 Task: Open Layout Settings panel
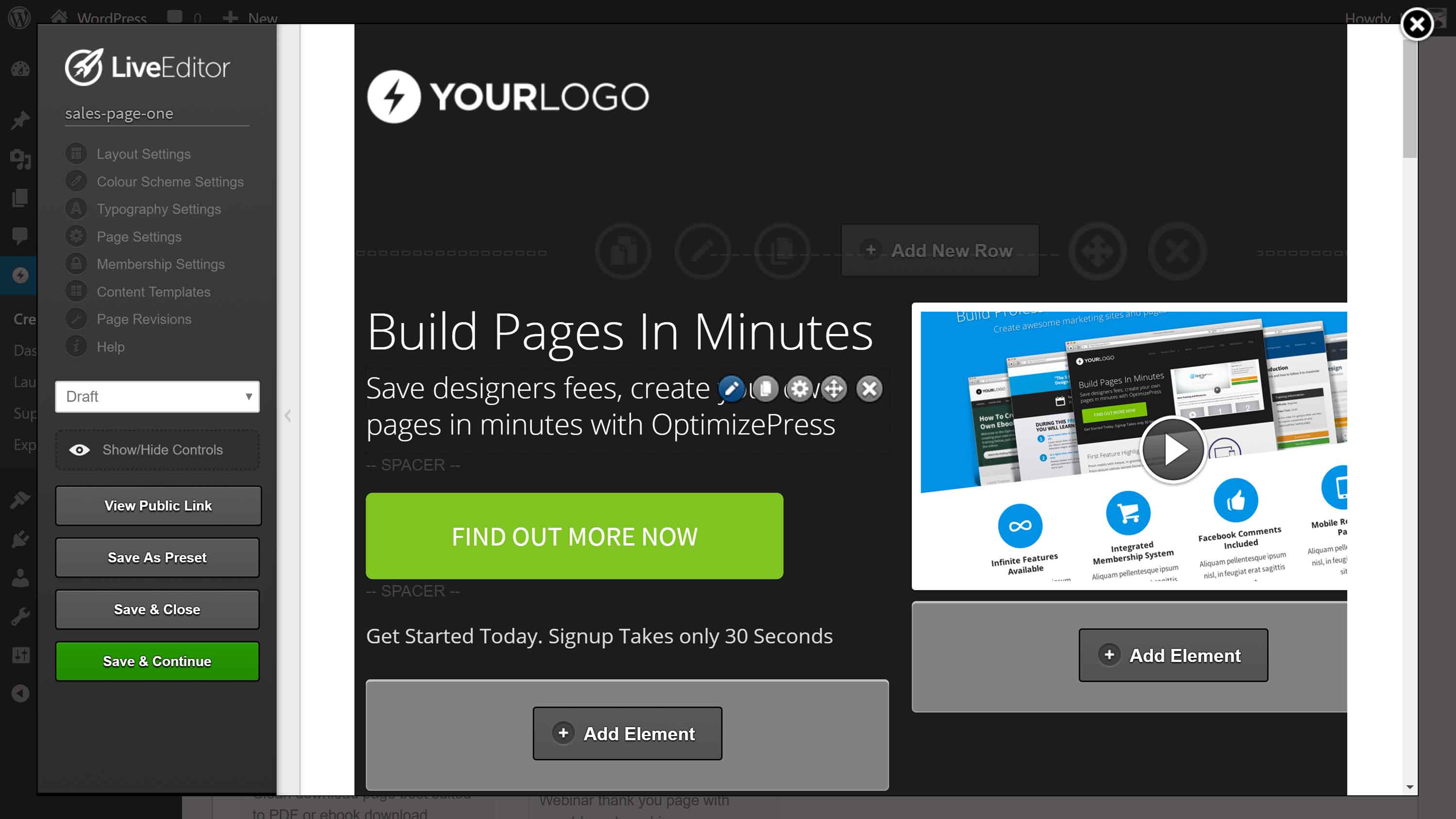[143, 154]
